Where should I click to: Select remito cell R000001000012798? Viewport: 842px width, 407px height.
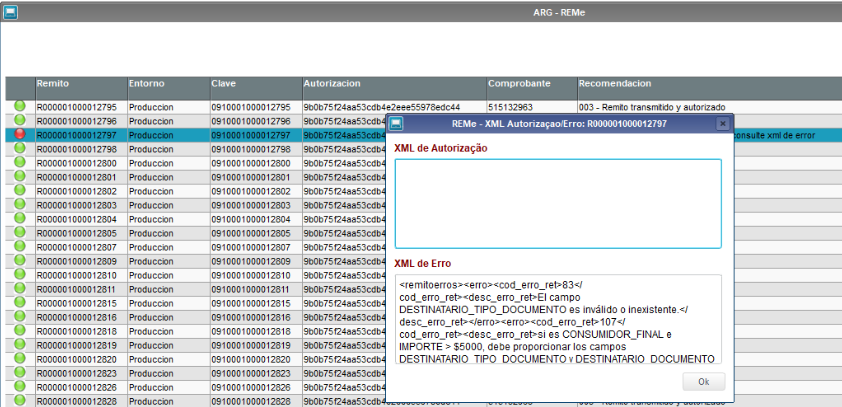81,149
